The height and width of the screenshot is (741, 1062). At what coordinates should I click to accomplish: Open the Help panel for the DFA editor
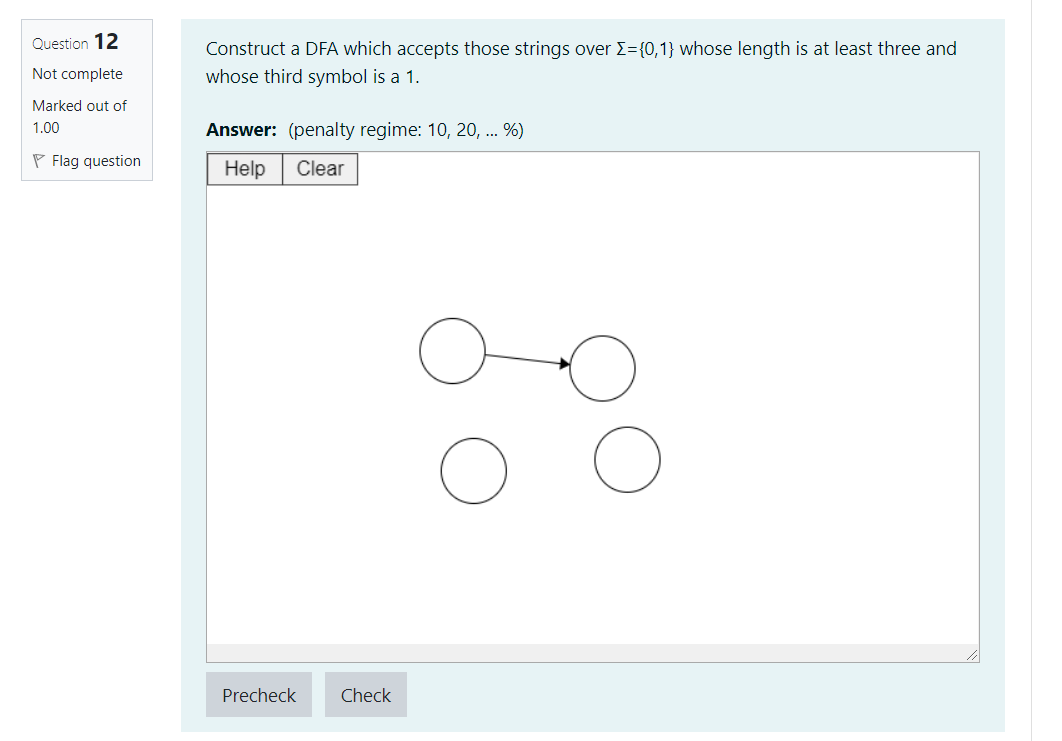point(244,169)
